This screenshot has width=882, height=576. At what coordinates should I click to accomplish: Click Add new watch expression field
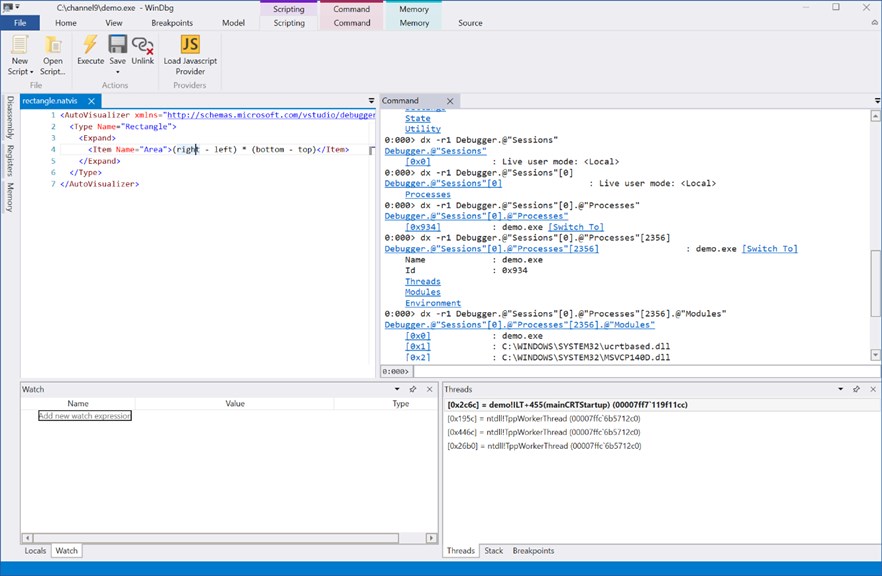tap(84, 416)
